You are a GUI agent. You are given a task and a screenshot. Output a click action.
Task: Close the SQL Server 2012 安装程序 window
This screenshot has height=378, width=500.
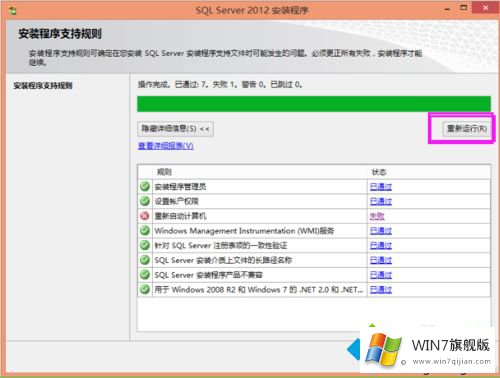pos(485,8)
